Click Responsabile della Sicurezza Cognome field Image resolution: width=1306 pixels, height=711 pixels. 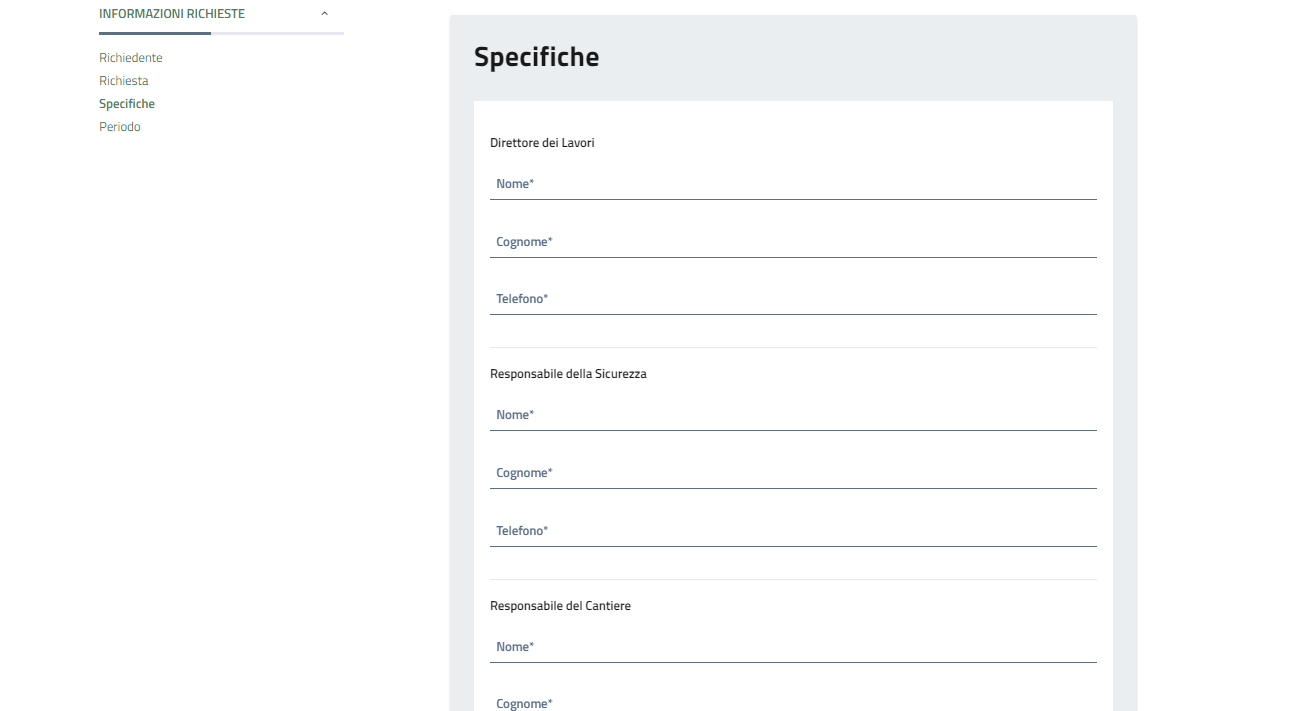click(792, 473)
